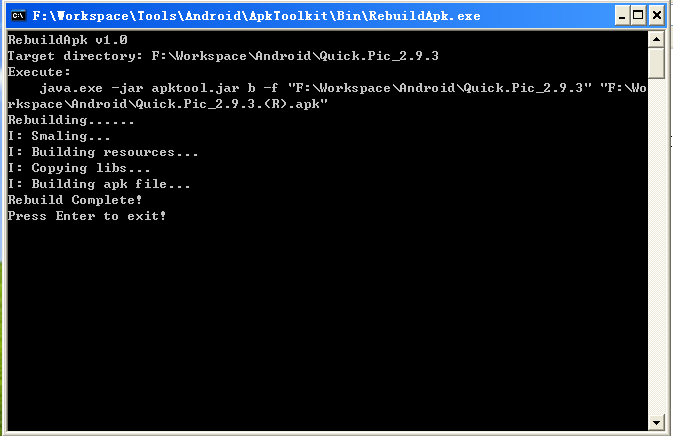This screenshot has width=673, height=436.
Task: Open the console system menu icon
Action: pos(18,16)
